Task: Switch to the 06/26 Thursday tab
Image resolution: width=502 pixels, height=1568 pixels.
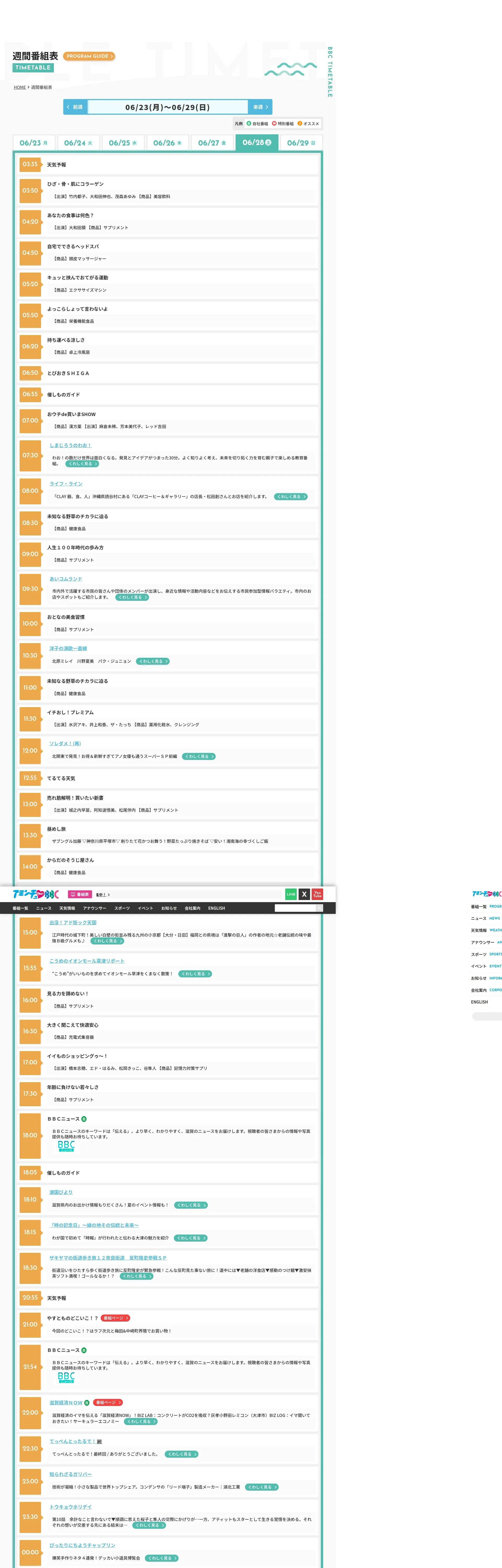Action: pyautogui.click(x=168, y=143)
